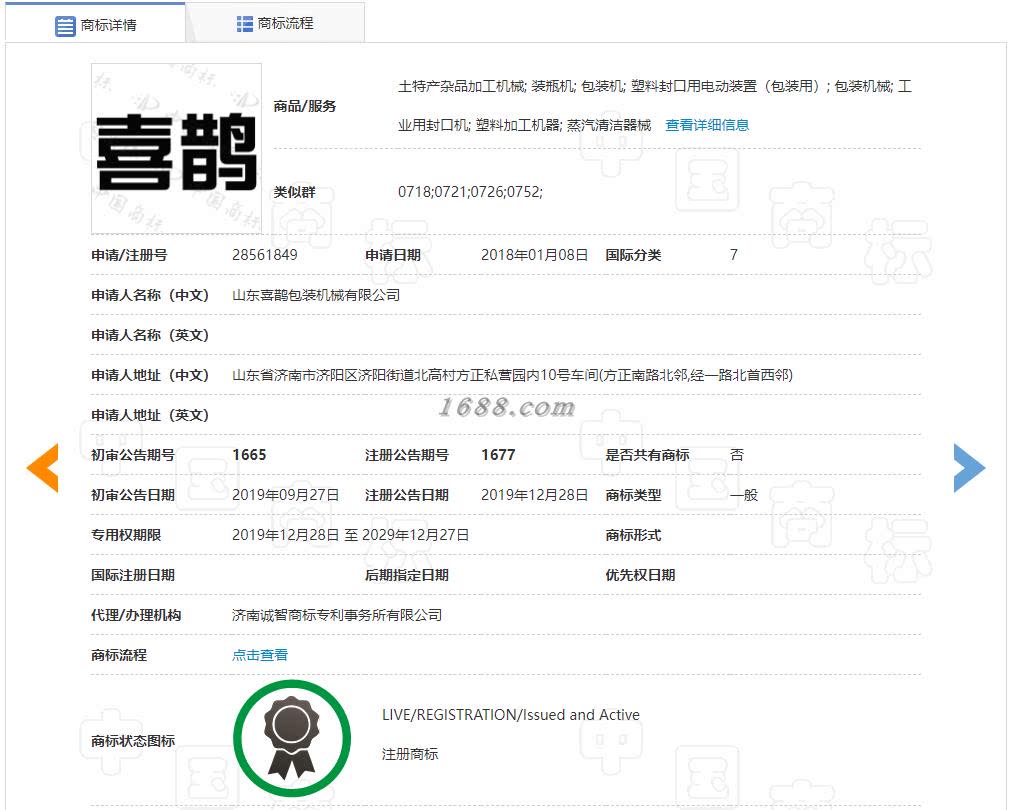Select the application date 2018年01月08日
The width and height of the screenshot is (1013, 810).
coord(534,255)
